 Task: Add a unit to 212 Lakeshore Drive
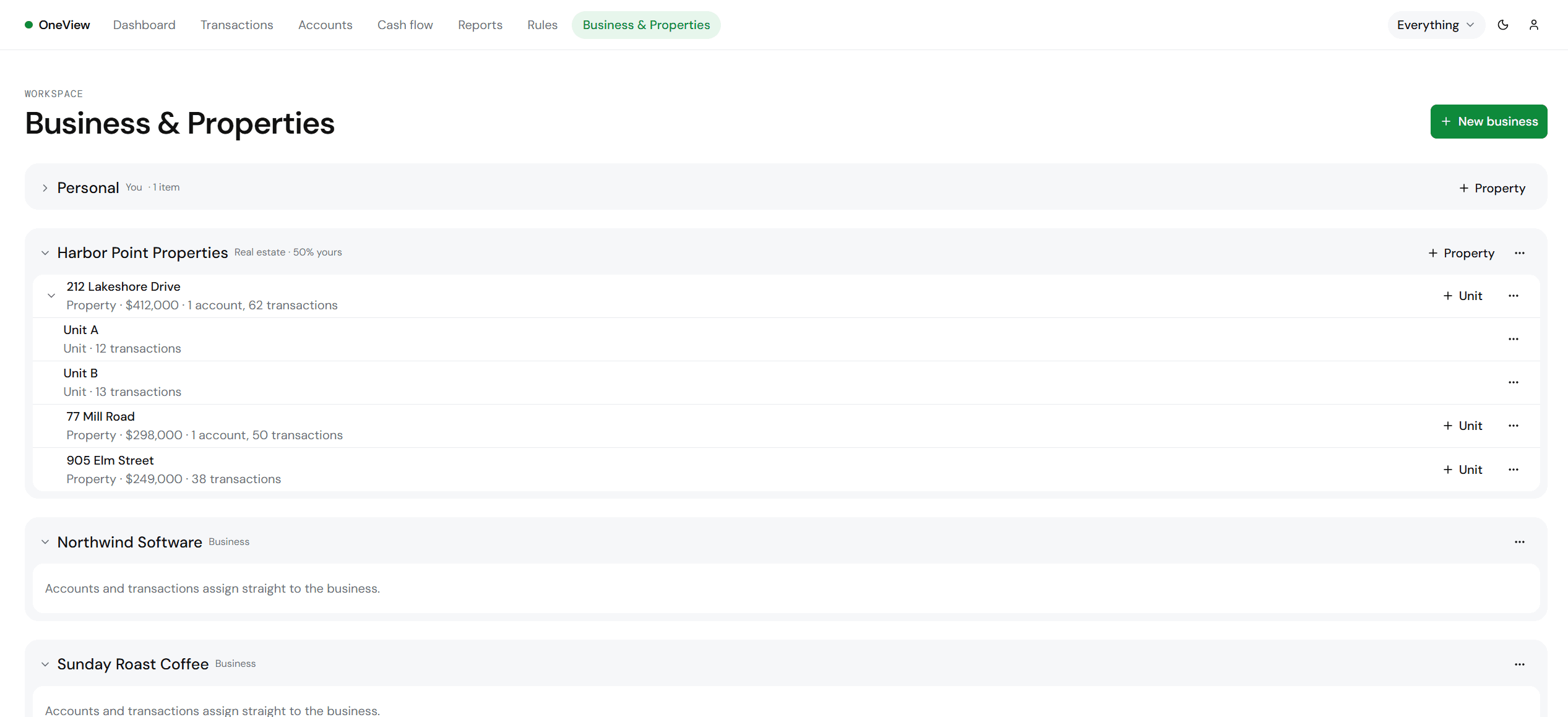1462,296
